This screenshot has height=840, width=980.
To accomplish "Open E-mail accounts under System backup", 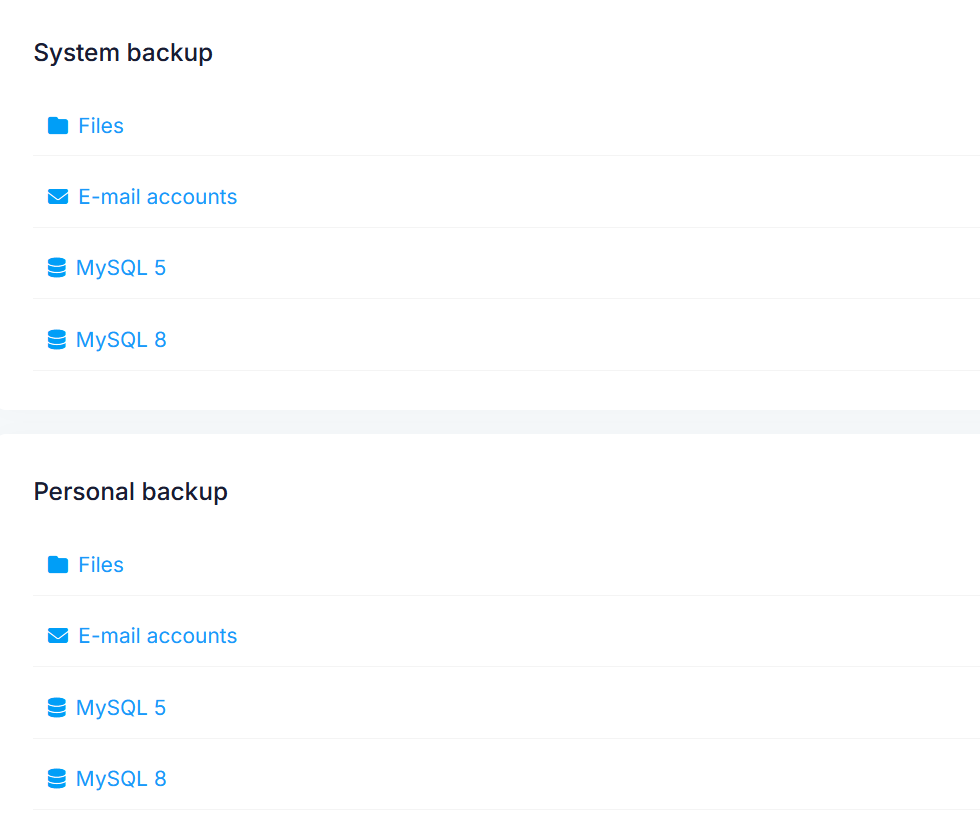I will 157,196.
